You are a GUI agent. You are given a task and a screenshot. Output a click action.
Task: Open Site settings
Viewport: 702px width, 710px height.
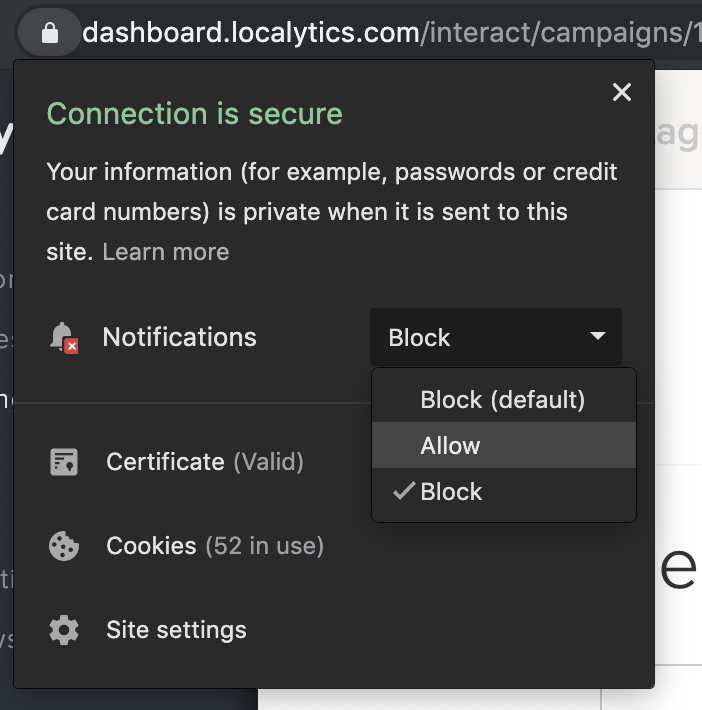(176, 631)
